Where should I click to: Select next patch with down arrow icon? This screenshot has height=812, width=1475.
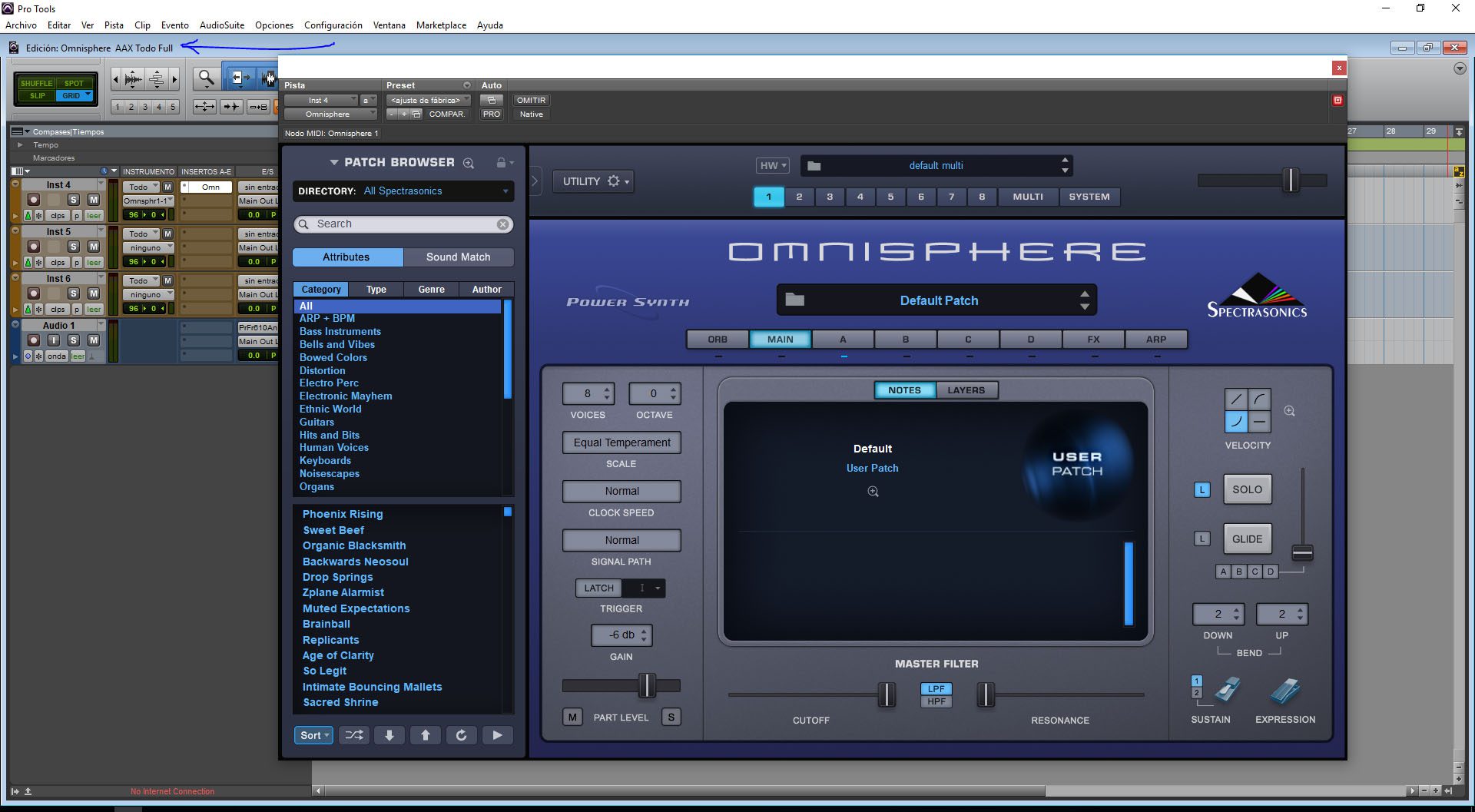[389, 735]
